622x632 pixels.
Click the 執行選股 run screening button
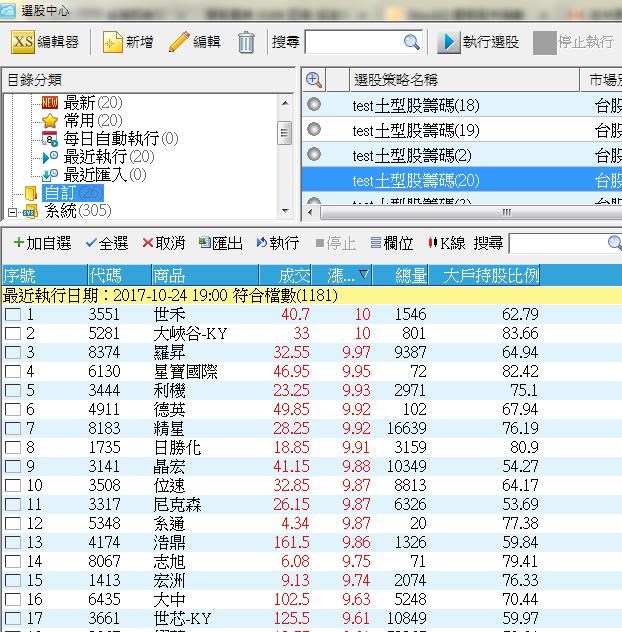[478, 42]
